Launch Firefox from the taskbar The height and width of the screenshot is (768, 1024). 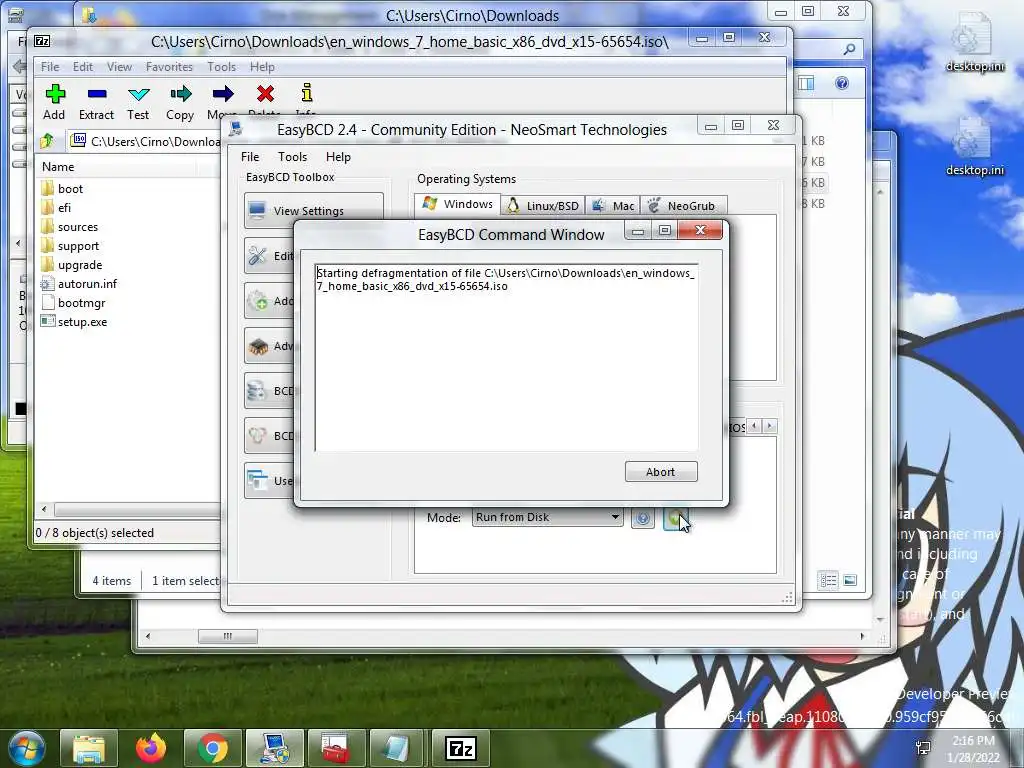(151, 748)
